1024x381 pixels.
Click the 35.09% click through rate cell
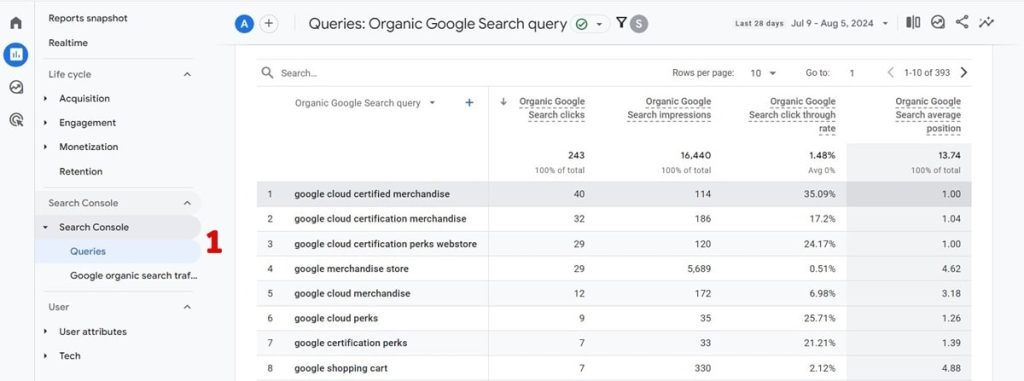click(x=821, y=194)
